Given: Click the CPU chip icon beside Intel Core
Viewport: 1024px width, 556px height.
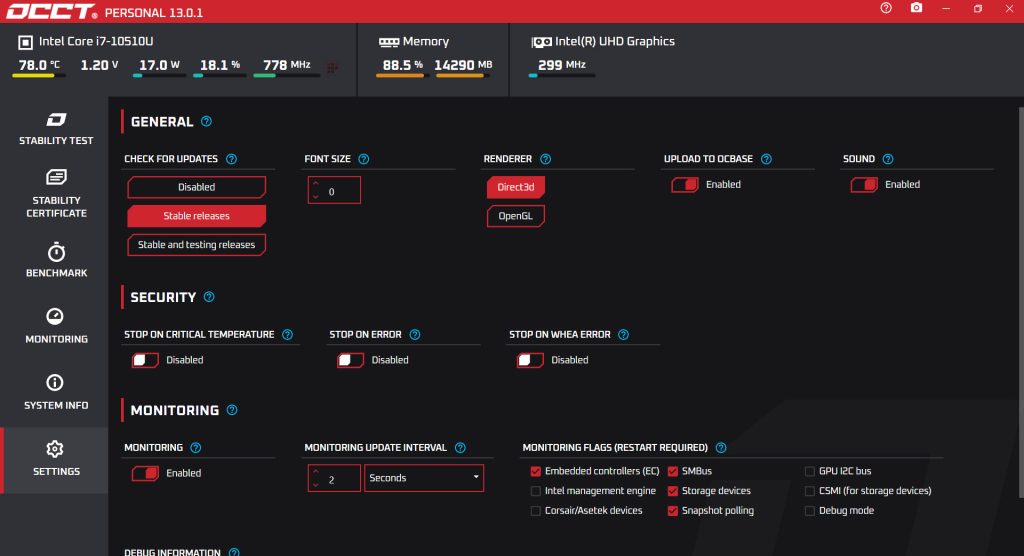Looking at the screenshot, I should click(x=25, y=42).
